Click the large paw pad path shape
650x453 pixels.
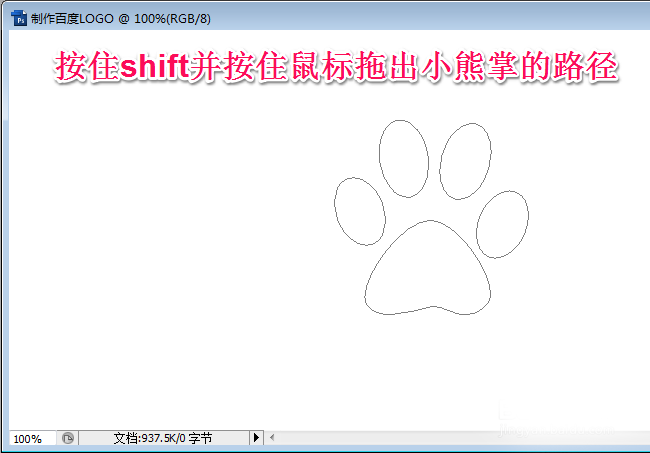pos(428,268)
